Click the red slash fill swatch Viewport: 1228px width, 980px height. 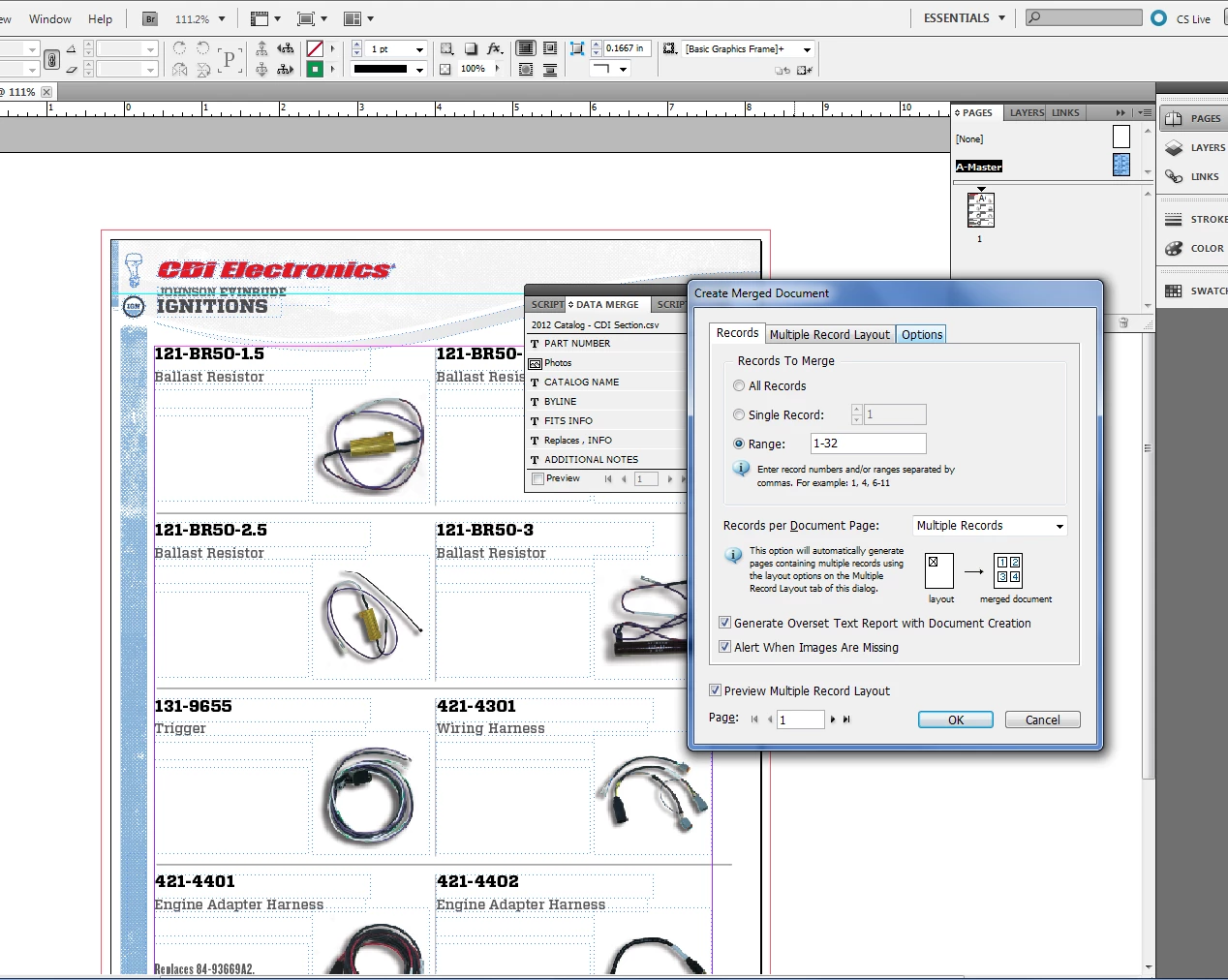(315, 48)
